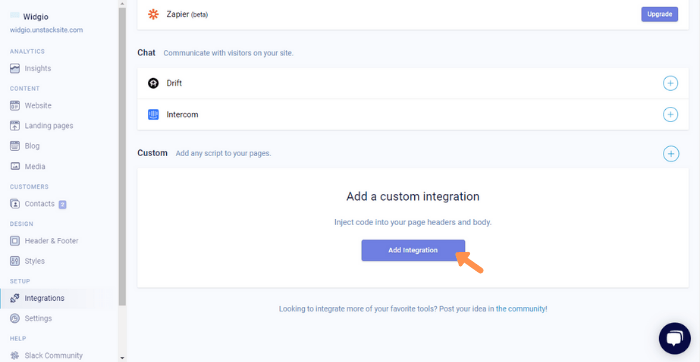
Task: Open the chat bubble widget
Action: [675, 338]
